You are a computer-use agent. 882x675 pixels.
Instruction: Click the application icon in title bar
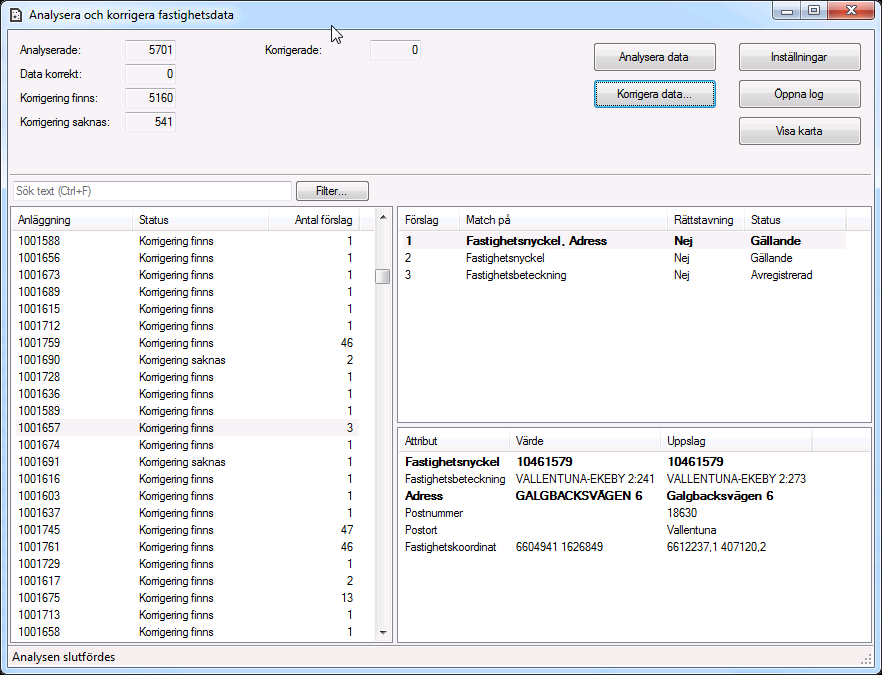[x=15, y=15]
